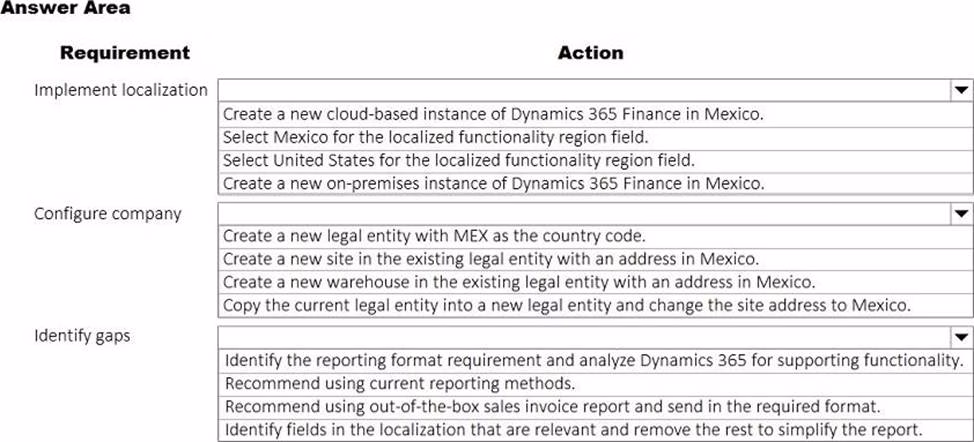
Task: Select 'Identify the reporting format requirement' option
Action: click(x=594, y=360)
